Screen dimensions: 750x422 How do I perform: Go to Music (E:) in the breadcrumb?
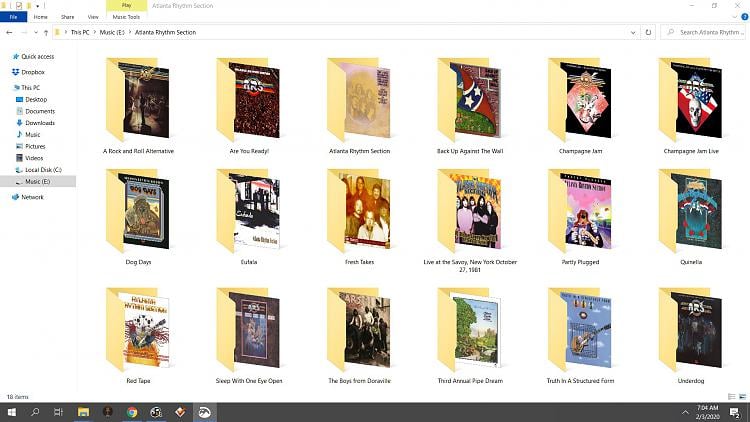[112, 32]
